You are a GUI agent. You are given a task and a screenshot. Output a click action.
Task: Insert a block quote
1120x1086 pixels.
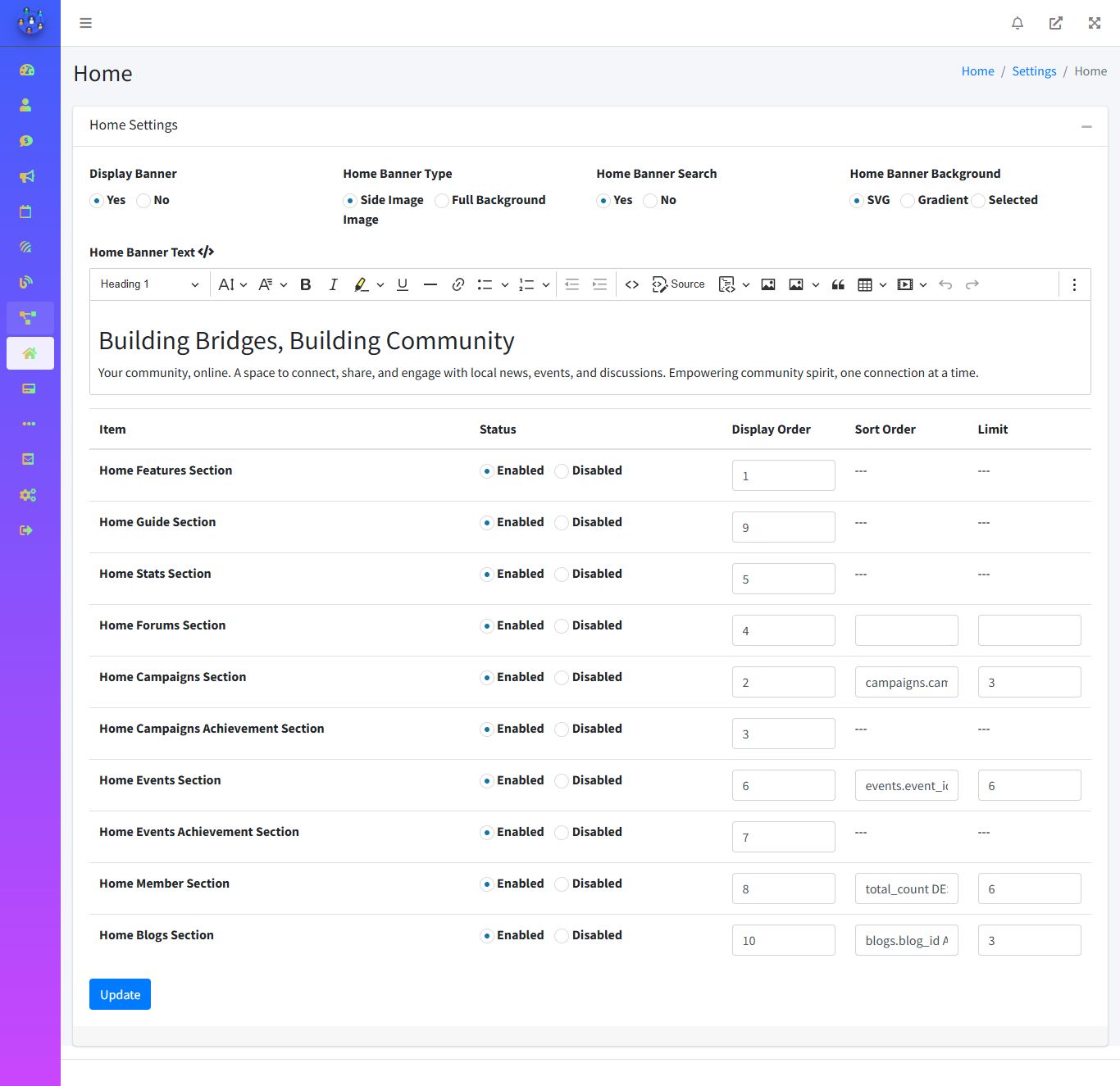(x=838, y=284)
